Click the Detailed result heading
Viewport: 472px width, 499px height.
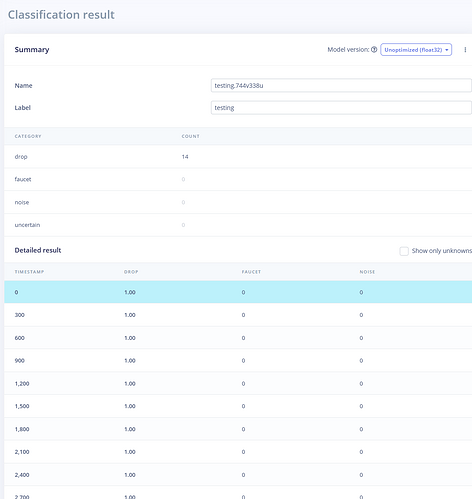click(38, 250)
